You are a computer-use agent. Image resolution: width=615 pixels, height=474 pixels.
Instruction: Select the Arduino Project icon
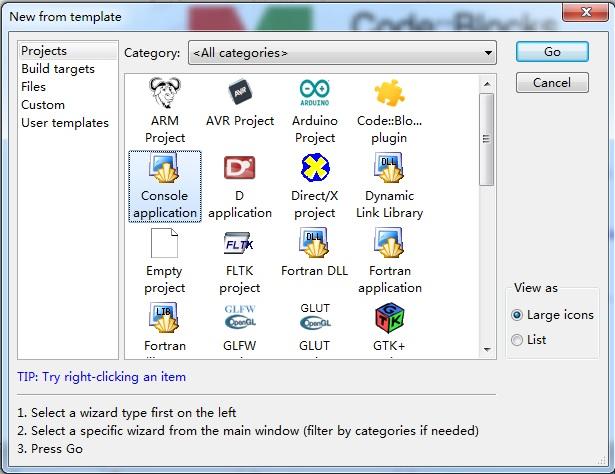(315, 93)
